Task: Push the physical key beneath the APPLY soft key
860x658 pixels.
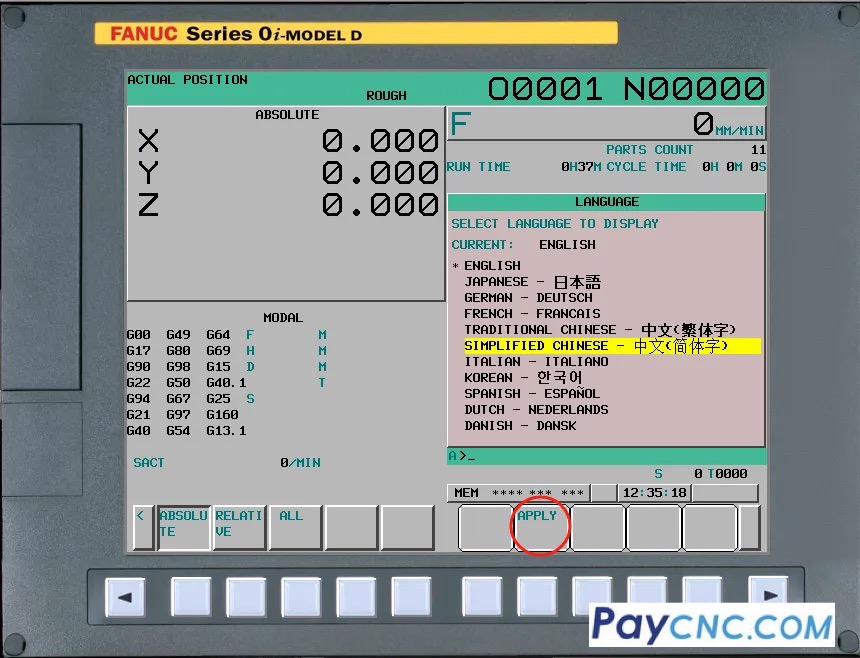Action: pos(537,597)
